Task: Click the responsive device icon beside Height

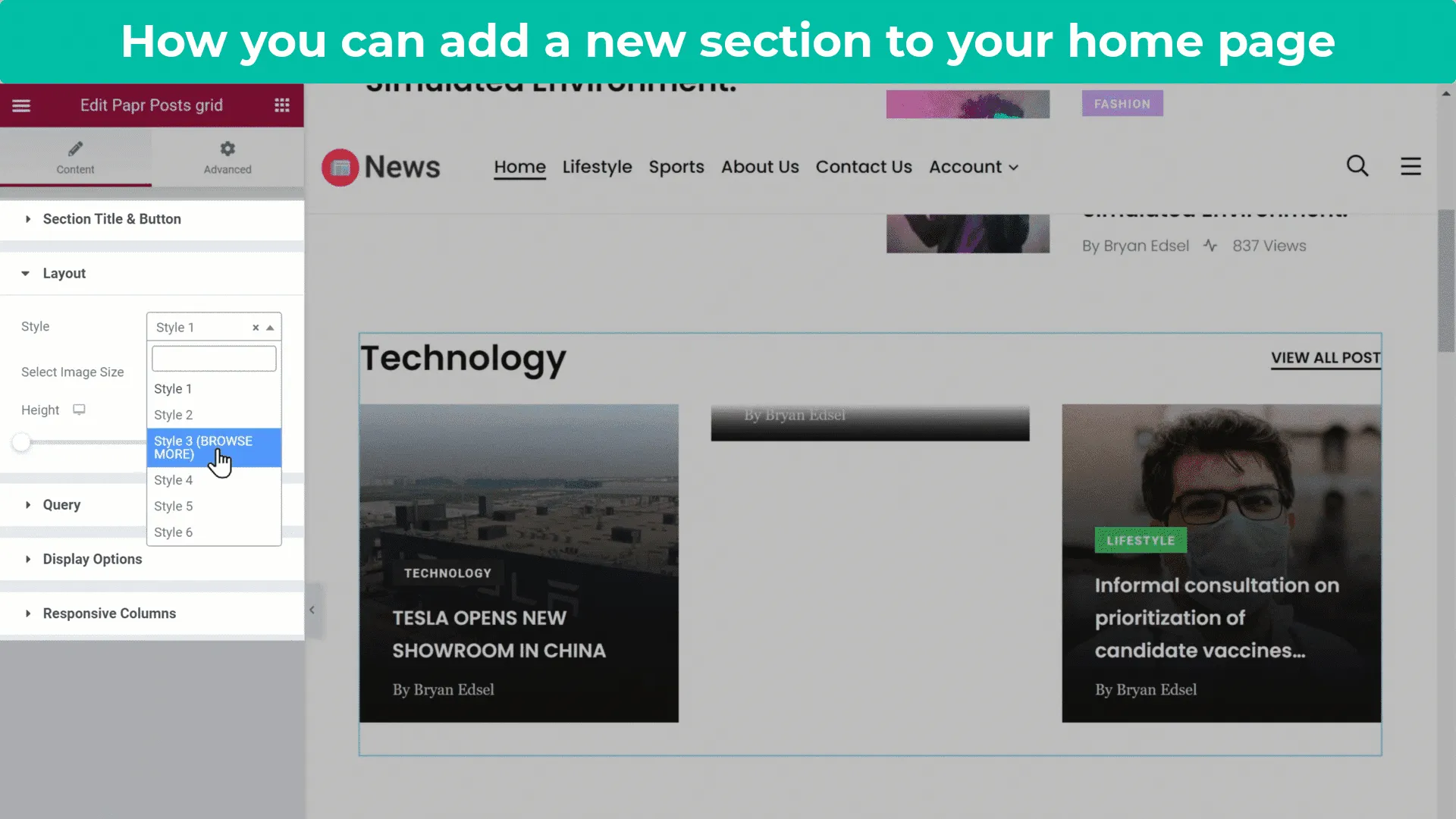Action: coord(79,409)
